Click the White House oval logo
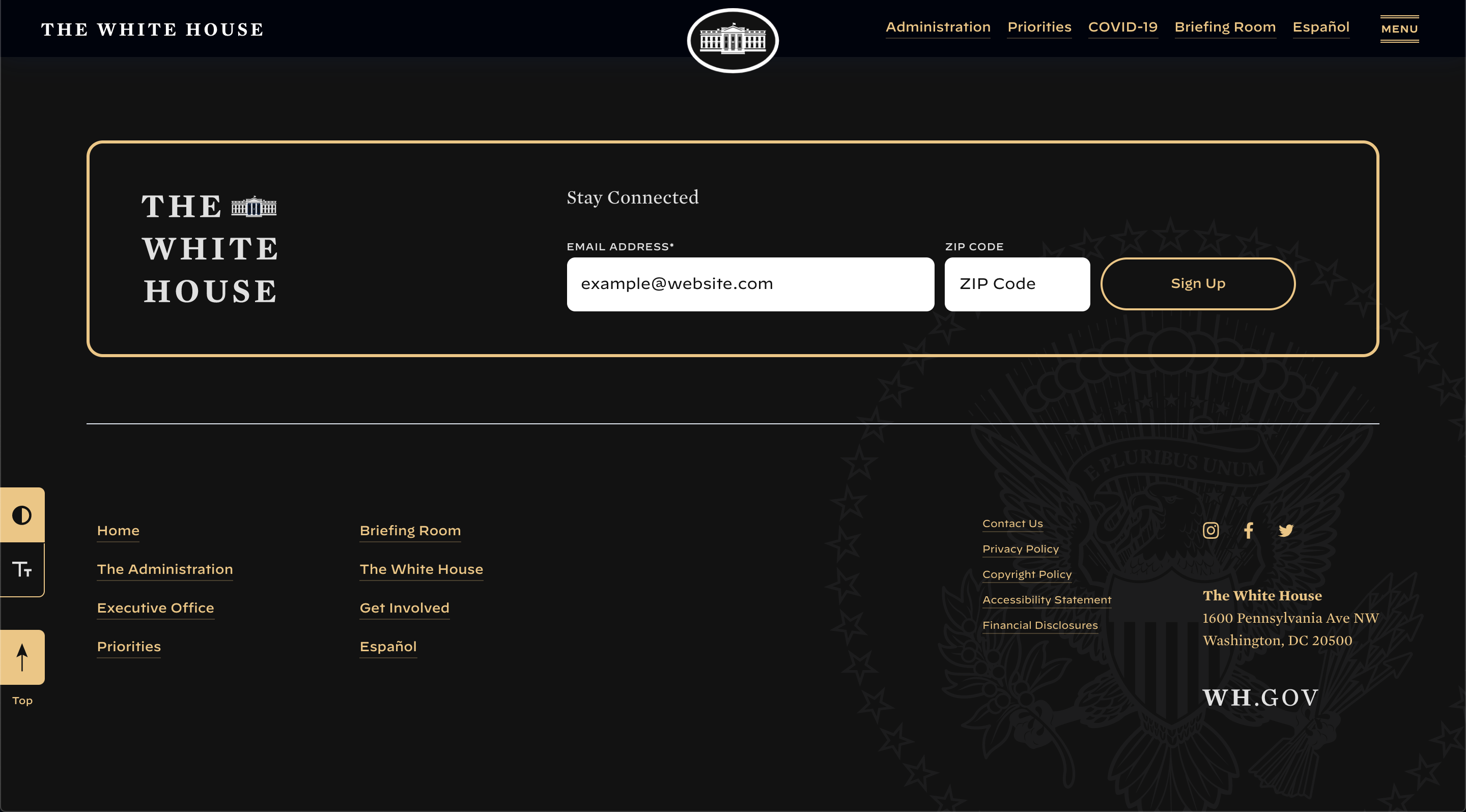The image size is (1466, 812). coord(732,40)
